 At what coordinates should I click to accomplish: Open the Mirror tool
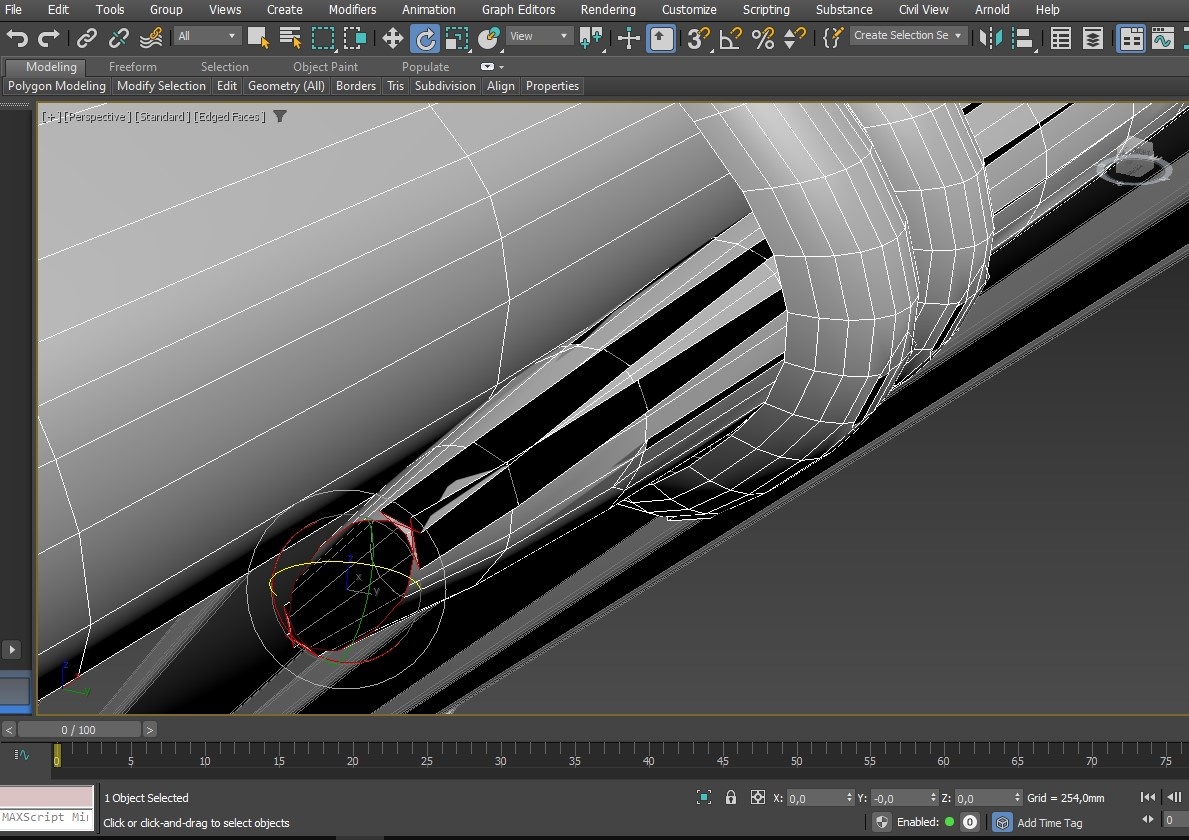coord(990,39)
